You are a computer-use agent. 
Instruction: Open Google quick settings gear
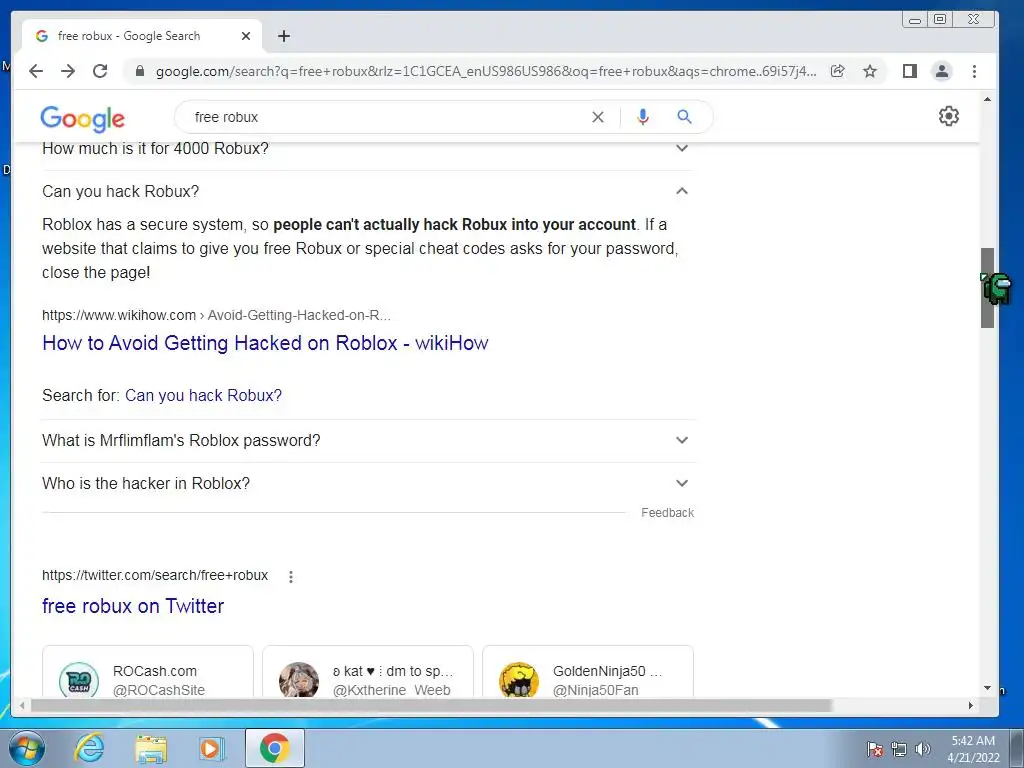[949, 116]
